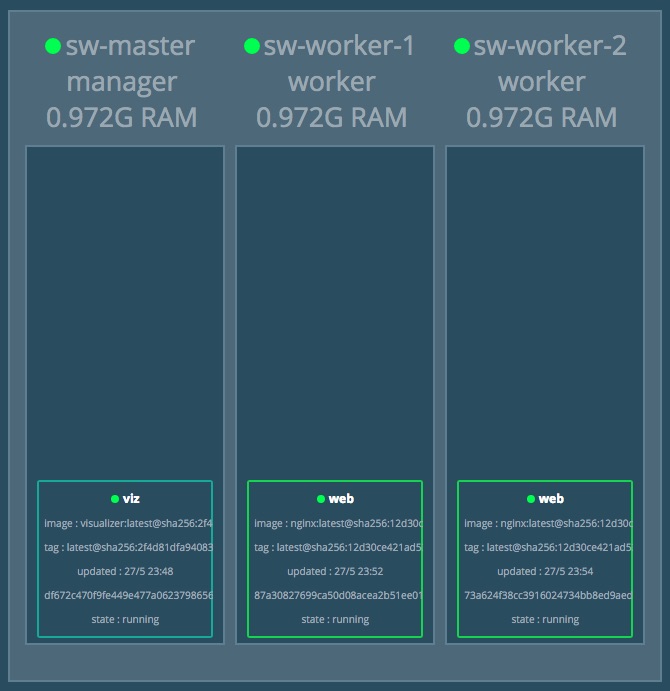Click the manager role label

pos(122,82)
